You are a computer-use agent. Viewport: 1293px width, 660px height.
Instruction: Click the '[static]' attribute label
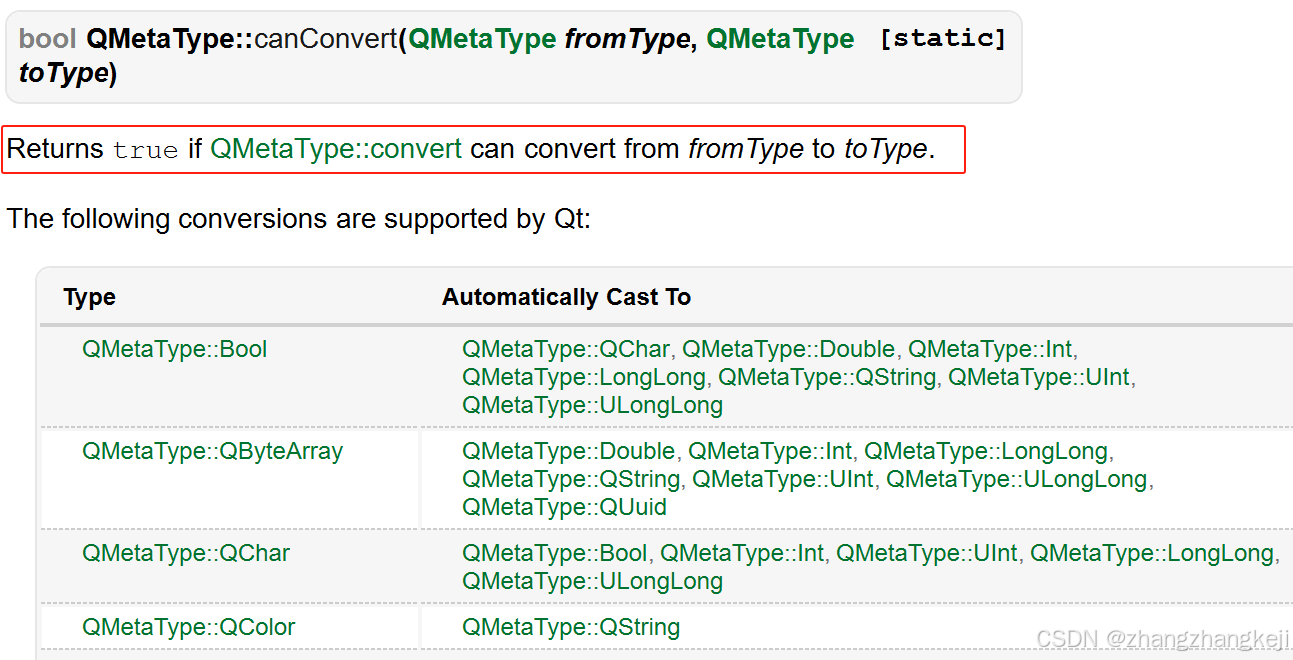[x=942, y=39]
